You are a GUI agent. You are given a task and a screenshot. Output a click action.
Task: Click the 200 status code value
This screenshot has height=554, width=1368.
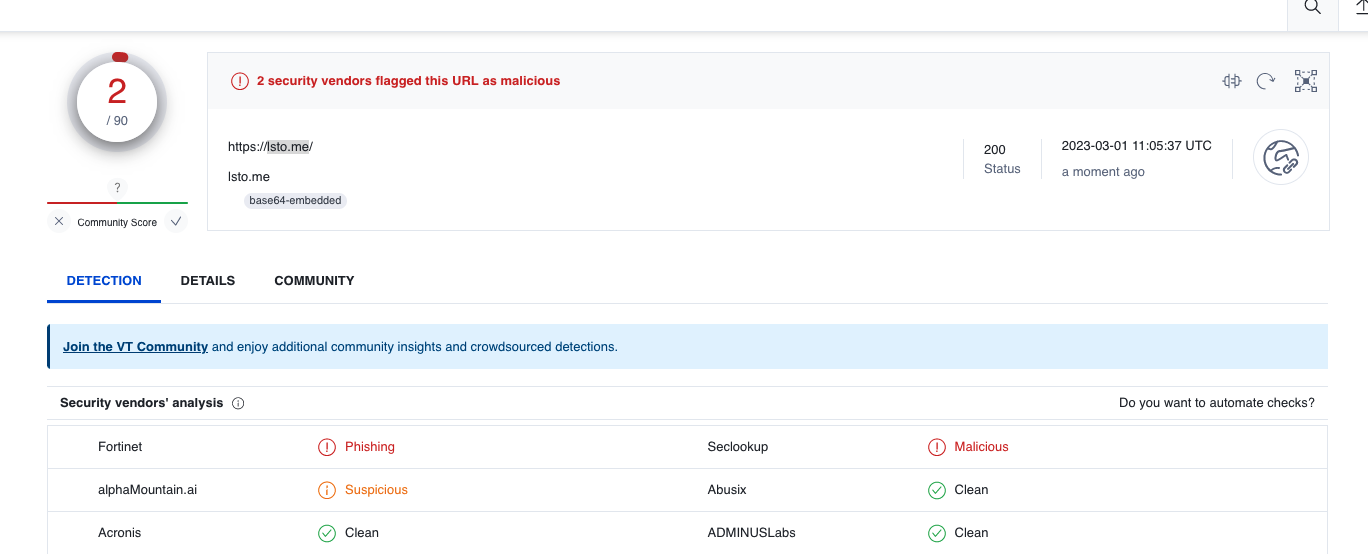pyautogui.click(x=995, y=150)
